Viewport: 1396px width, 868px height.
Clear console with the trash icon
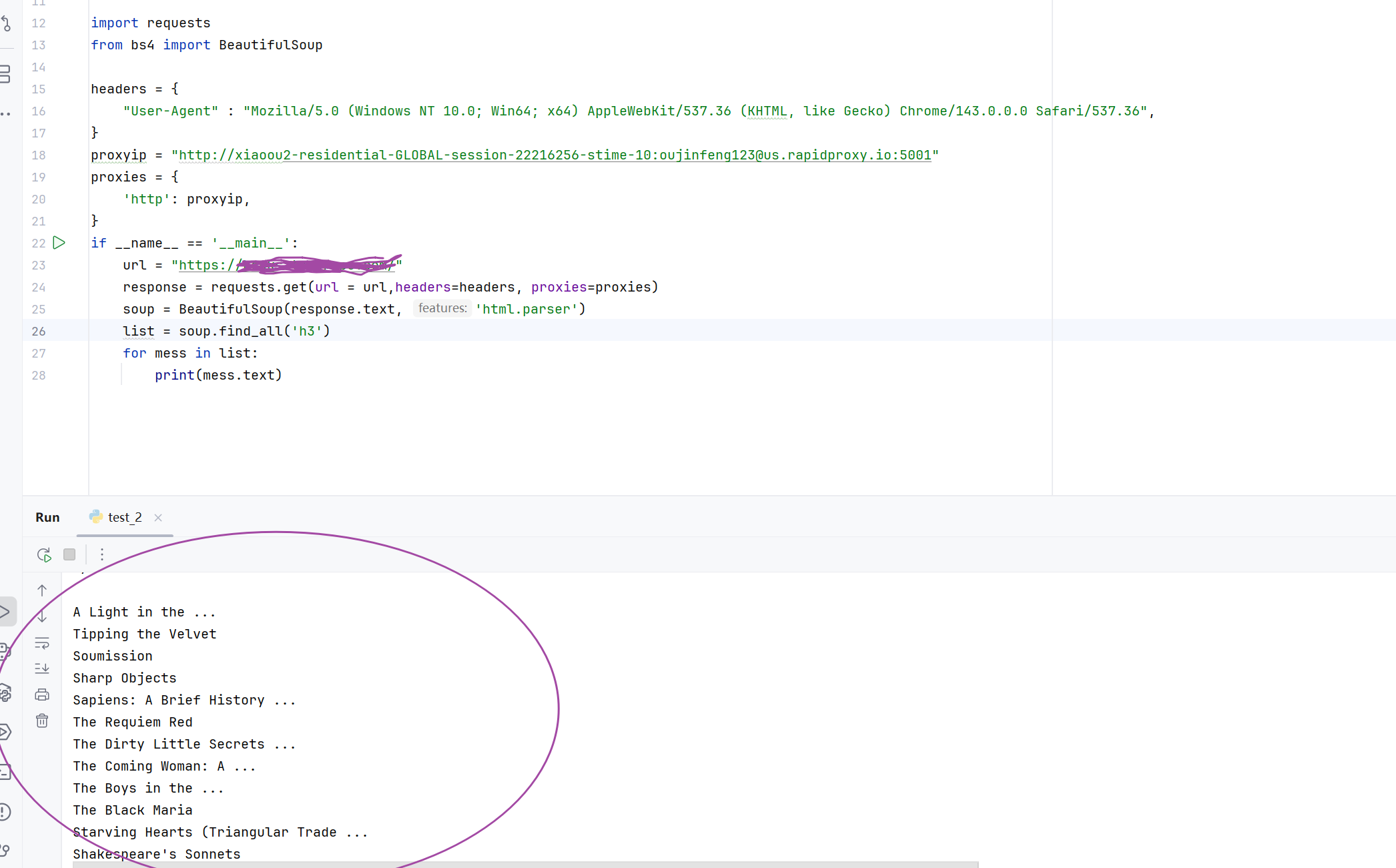42,721
